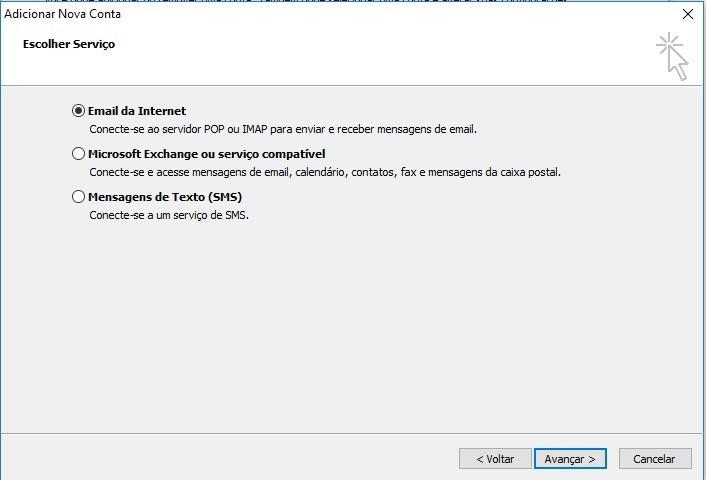
Task: Select the Email da Internet radio button
Action: click(x=78, y=111)
